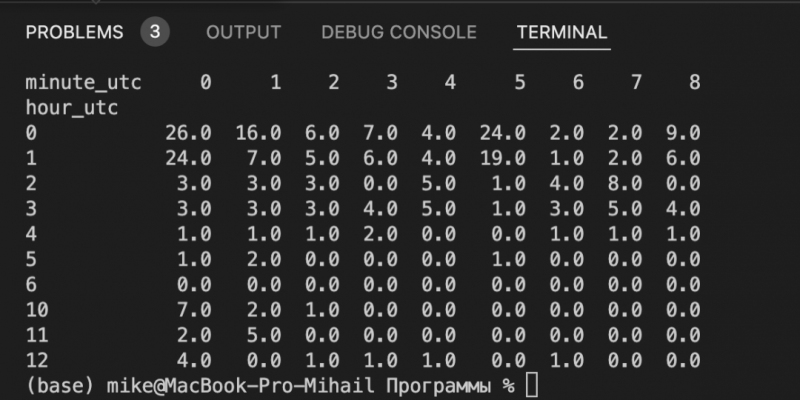Switch to the OUTPUT tab
Screen dimensions: 800x400
click(243, 33)
